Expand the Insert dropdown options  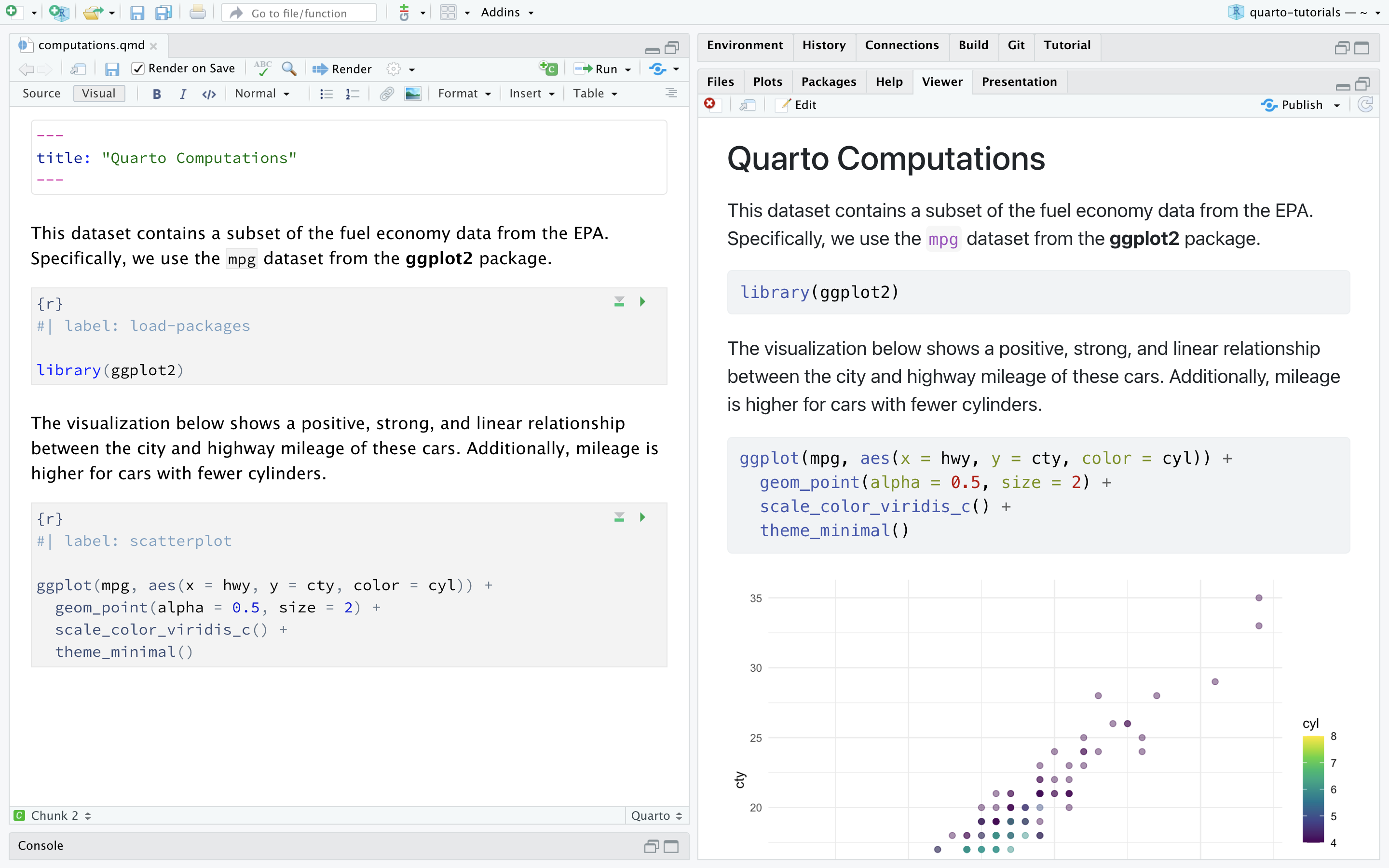coord(530,94)
